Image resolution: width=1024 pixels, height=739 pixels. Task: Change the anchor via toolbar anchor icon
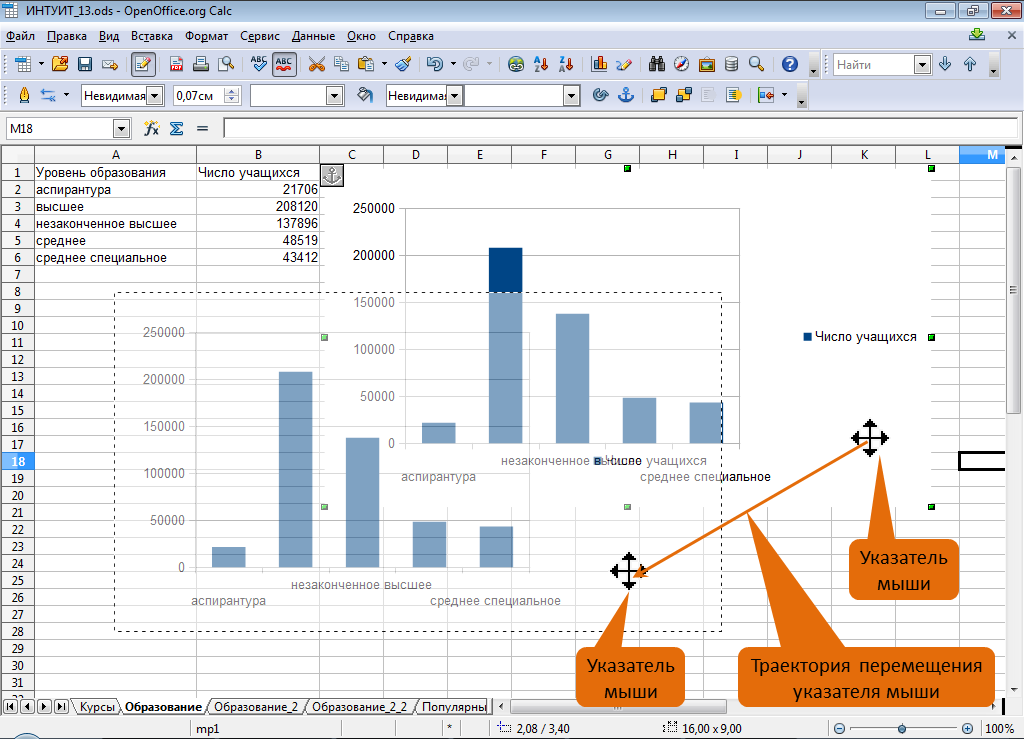click(626, 95)
